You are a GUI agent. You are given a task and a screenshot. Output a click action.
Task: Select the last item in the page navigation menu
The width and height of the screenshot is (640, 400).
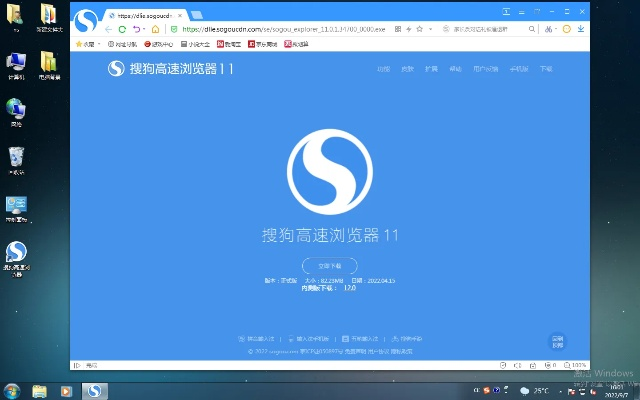(x=546, y=69)
